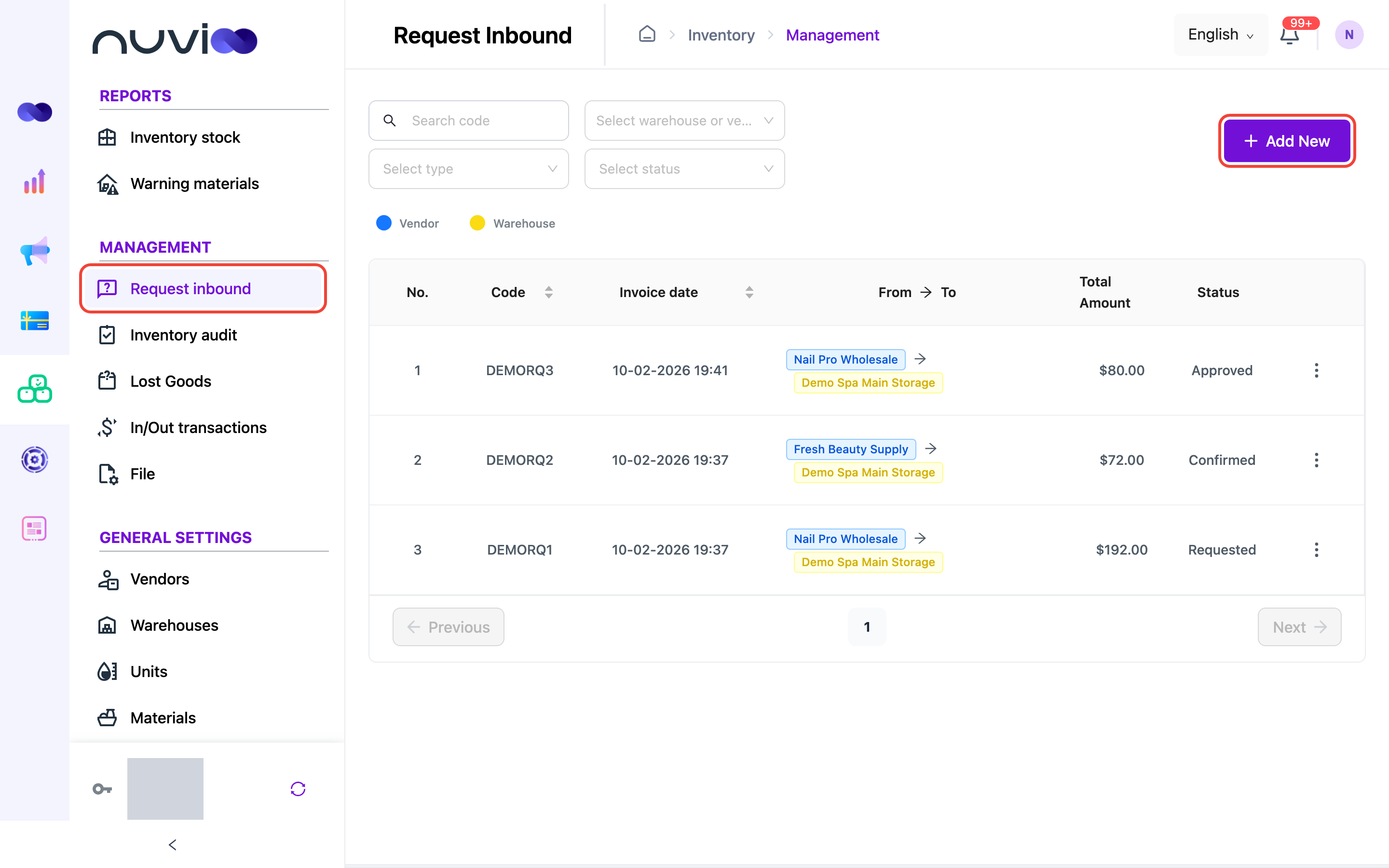
Task: Expand the Select status dropdown
Action: [x=684, y=169]
